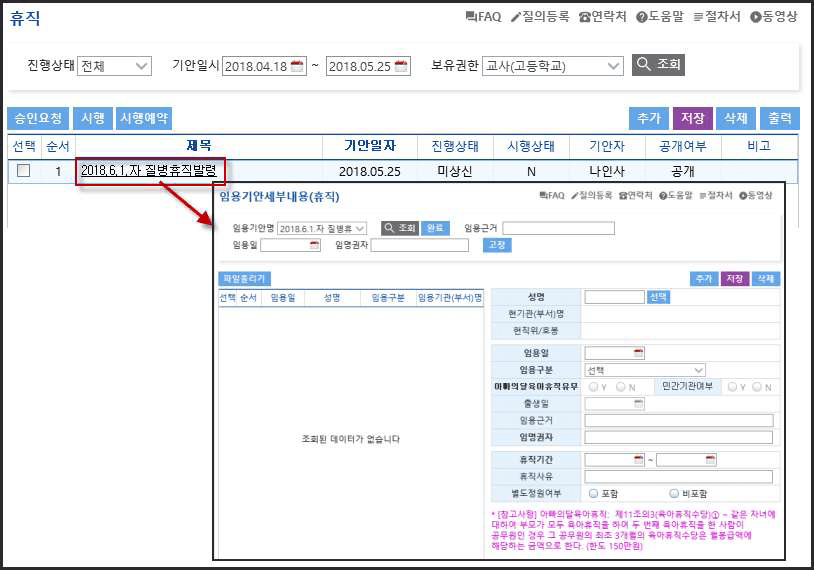This screenshot has width=814, height=570.
Task: Click the 승인요청 button
Action: click(x=37, y=118)
